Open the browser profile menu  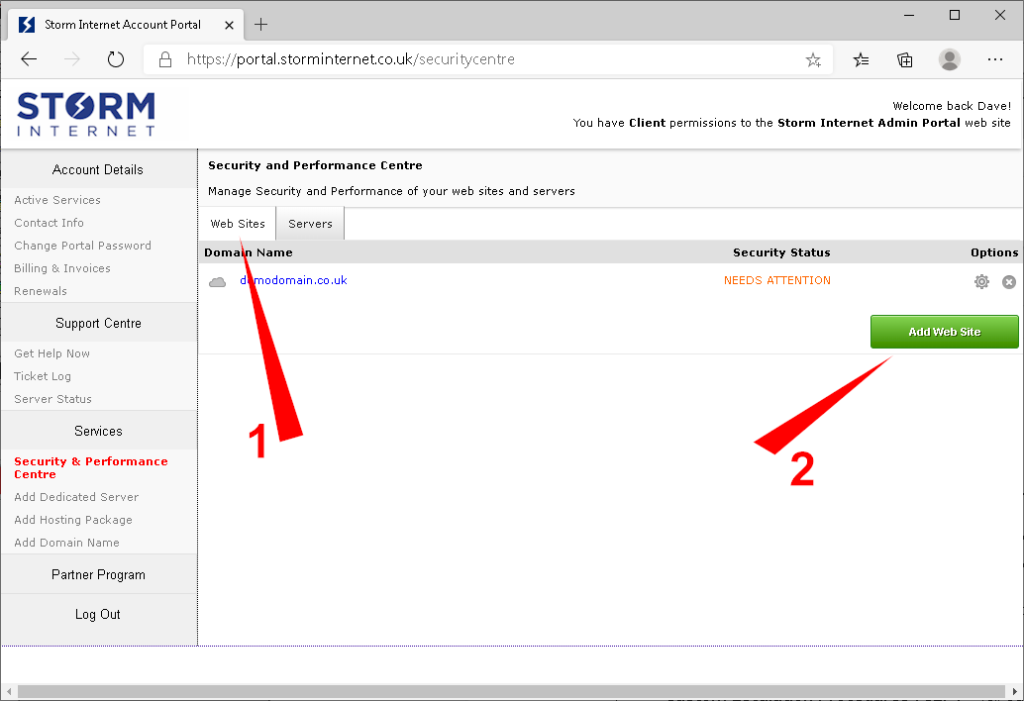[x=950, y=59]
